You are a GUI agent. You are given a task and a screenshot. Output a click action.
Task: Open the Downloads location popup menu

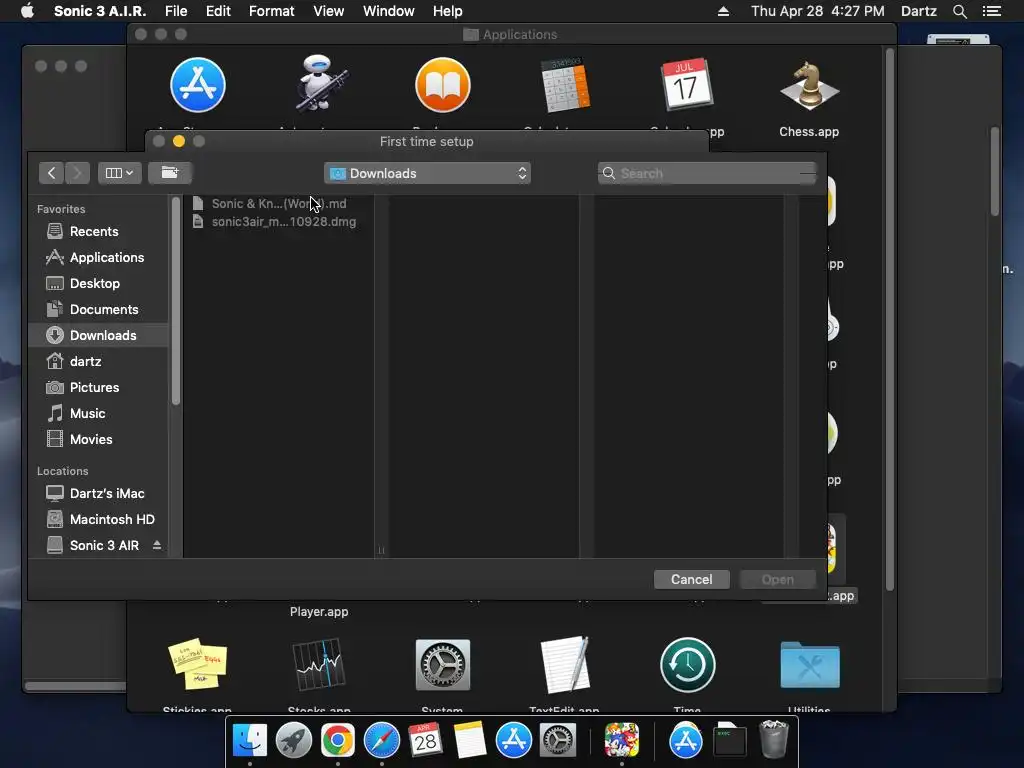pos(427,173)
